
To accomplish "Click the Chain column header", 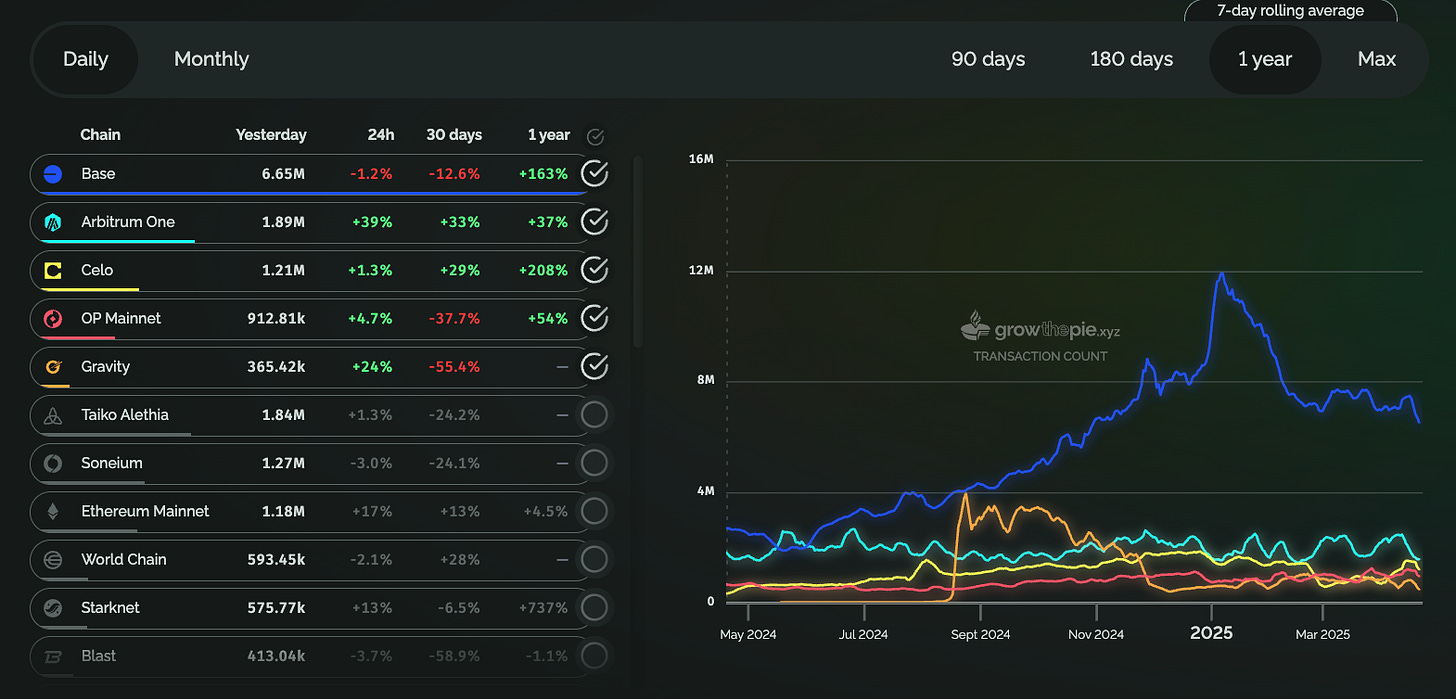I will tap(100, 135).
